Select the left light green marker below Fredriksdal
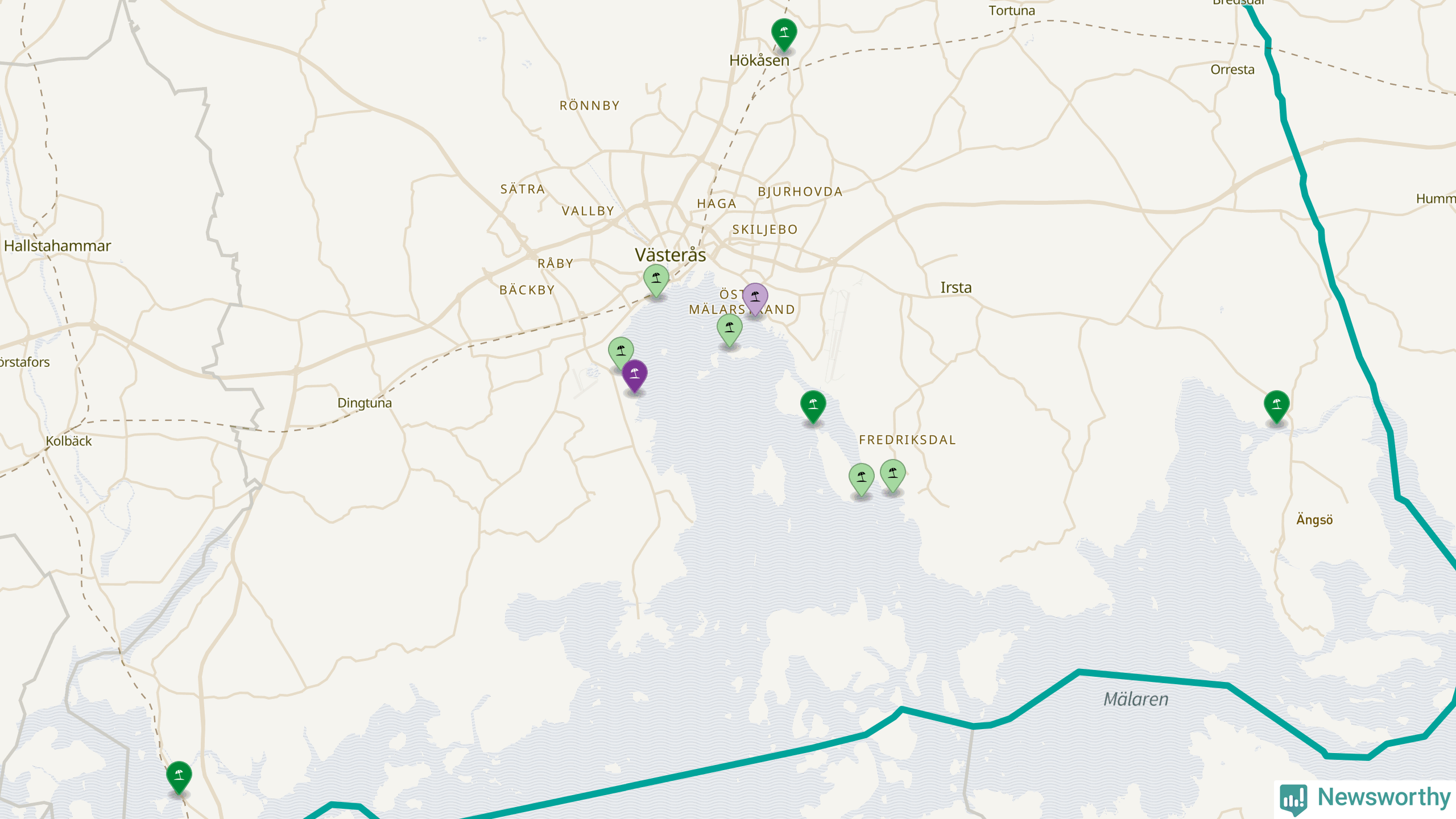 click(862, 479)
